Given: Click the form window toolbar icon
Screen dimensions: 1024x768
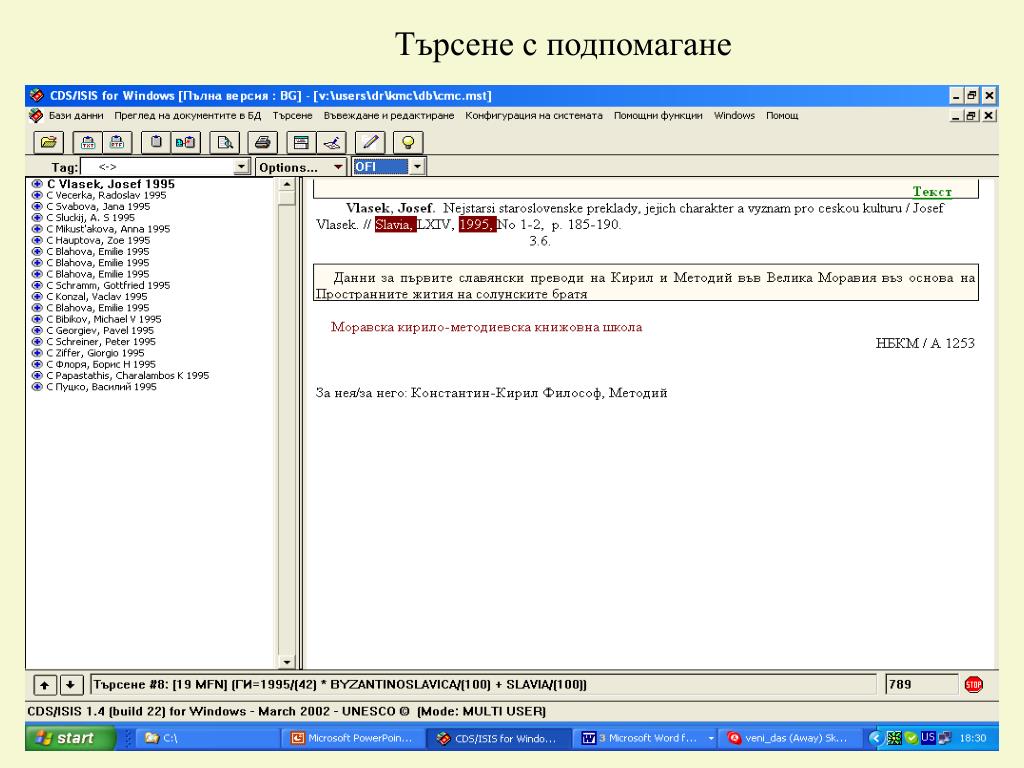Looking at the screenshot, I should click(x=301, y=142).
